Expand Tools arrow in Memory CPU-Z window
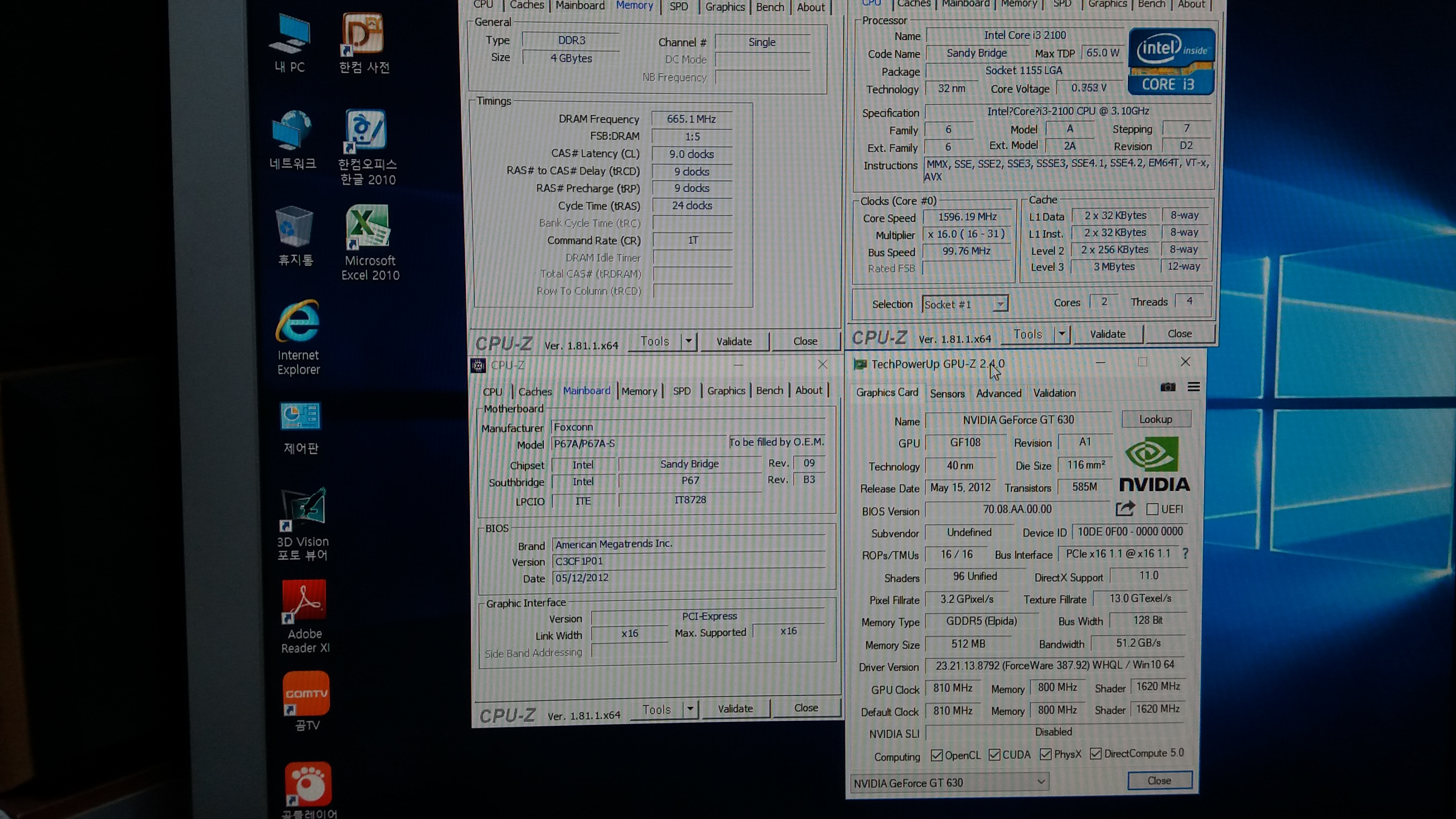The height and width of the screenshot is (819, 1456). coord(688,341)
